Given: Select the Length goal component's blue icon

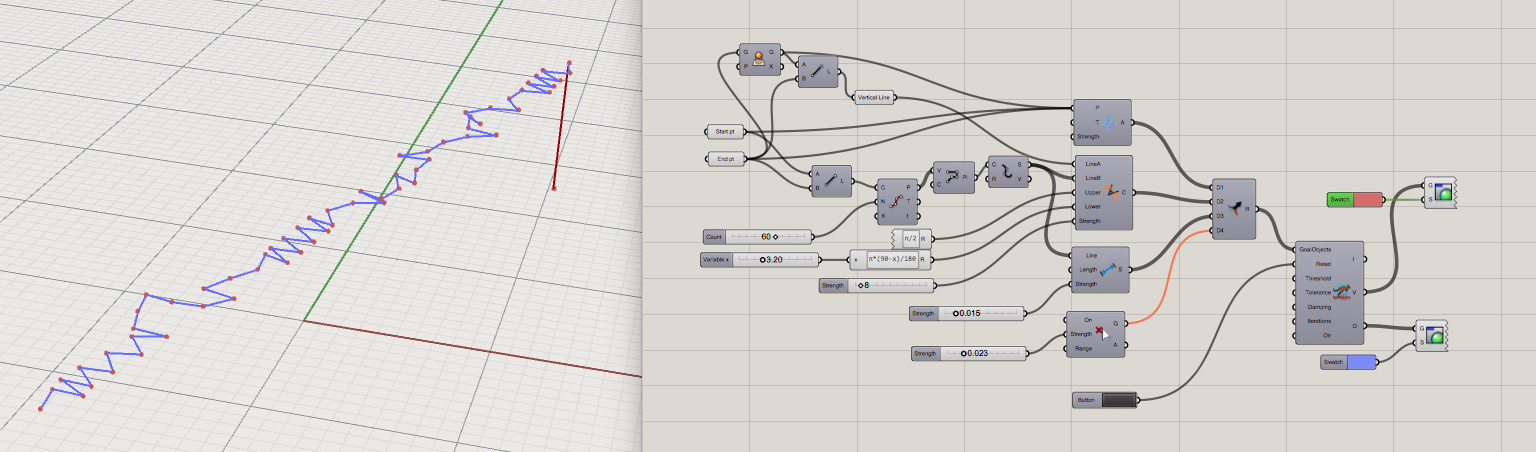Looking at the screenshot, I should click(1107, 269).
